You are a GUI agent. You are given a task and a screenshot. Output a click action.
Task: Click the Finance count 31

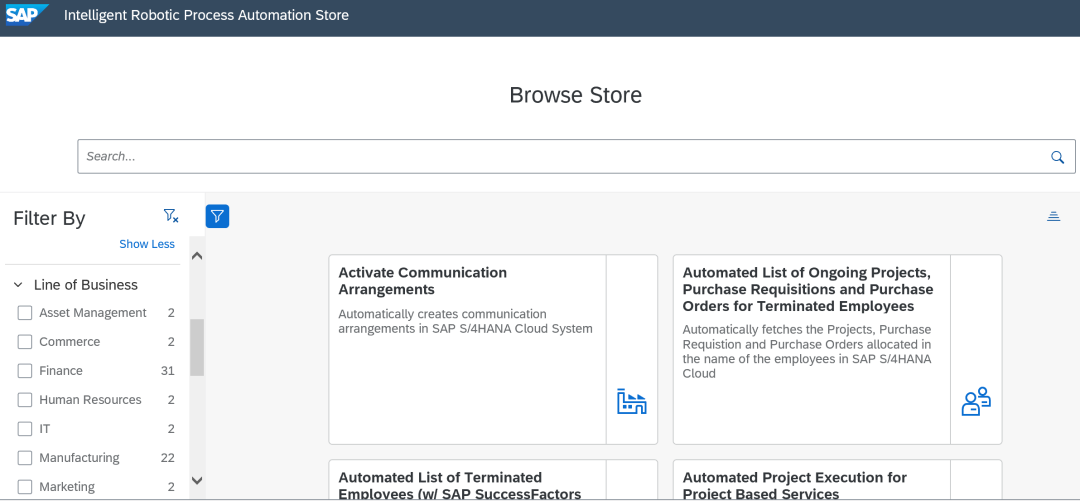[x=167, y=371]
